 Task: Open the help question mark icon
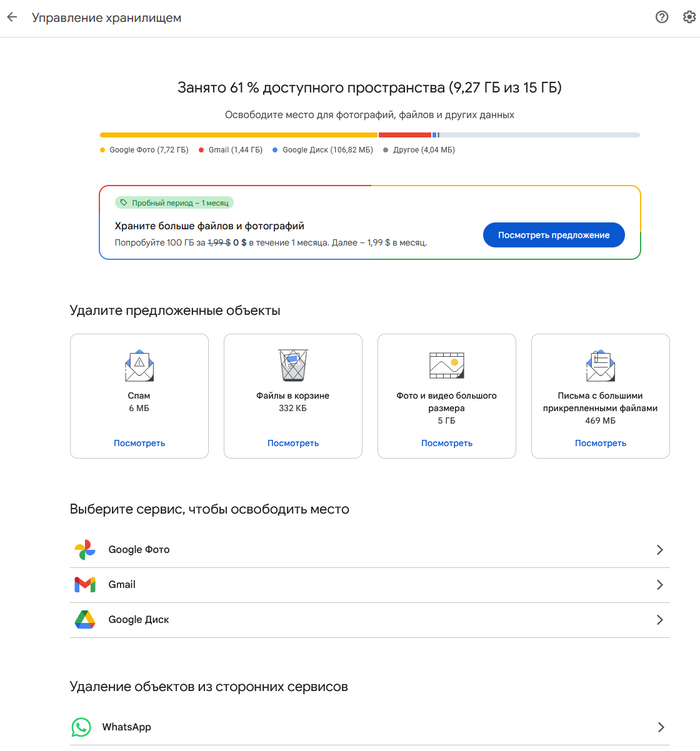click(662, 17)
